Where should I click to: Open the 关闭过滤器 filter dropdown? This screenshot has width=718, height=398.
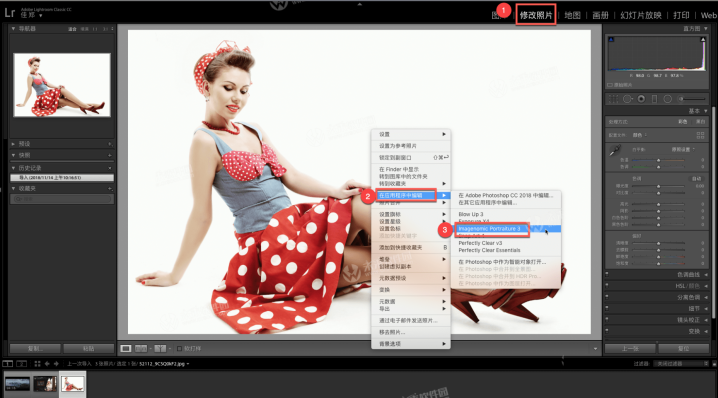[x=682, y=364]
